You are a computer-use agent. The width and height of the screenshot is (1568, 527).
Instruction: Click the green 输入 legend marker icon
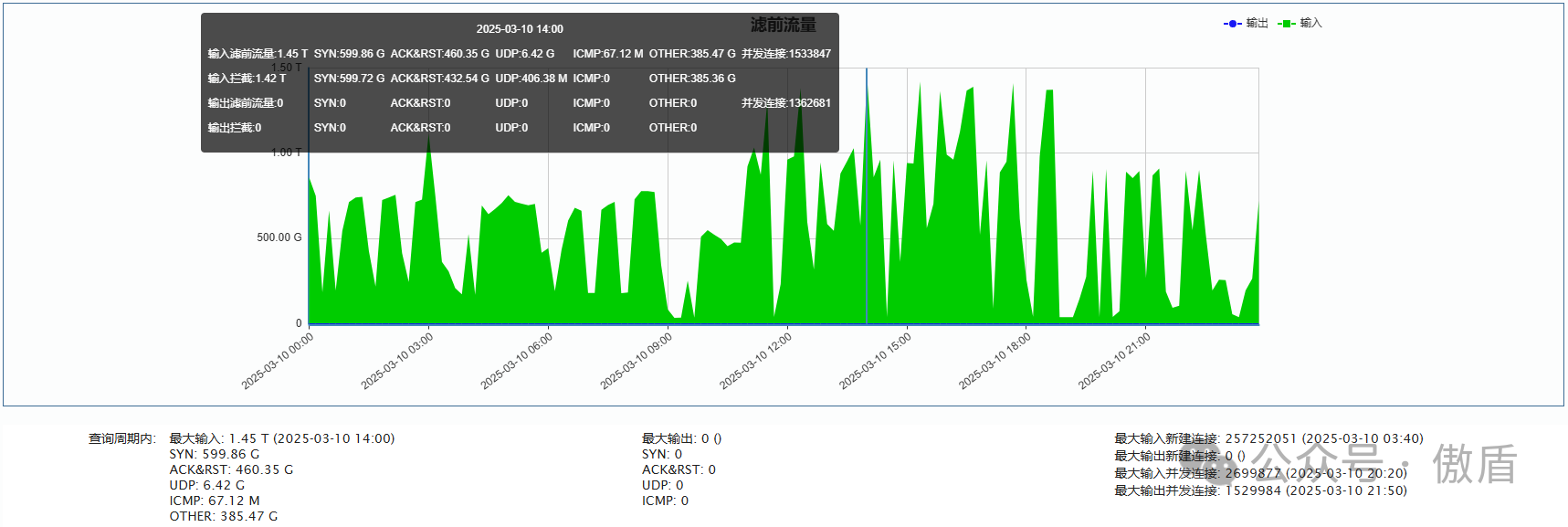(1287, 24)
